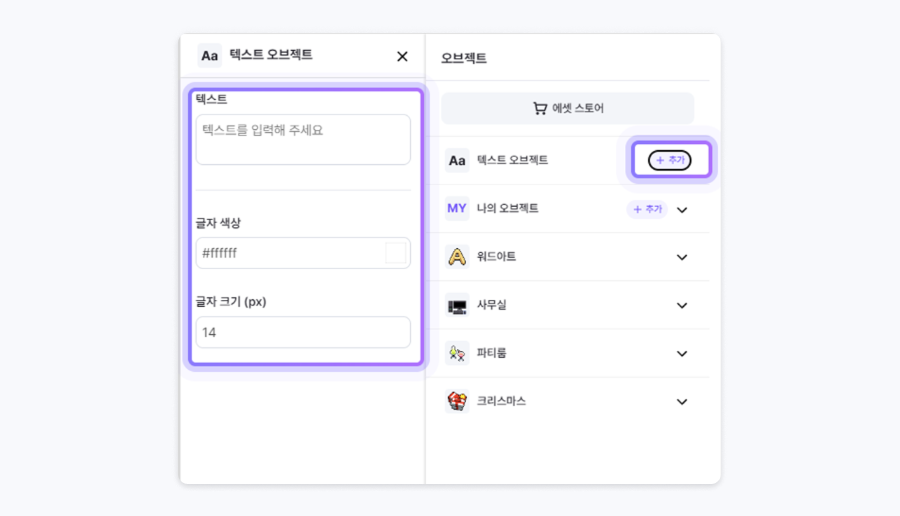Click the MY objects icon
This screenshot has width=900, height=516.
coord(457,209)
